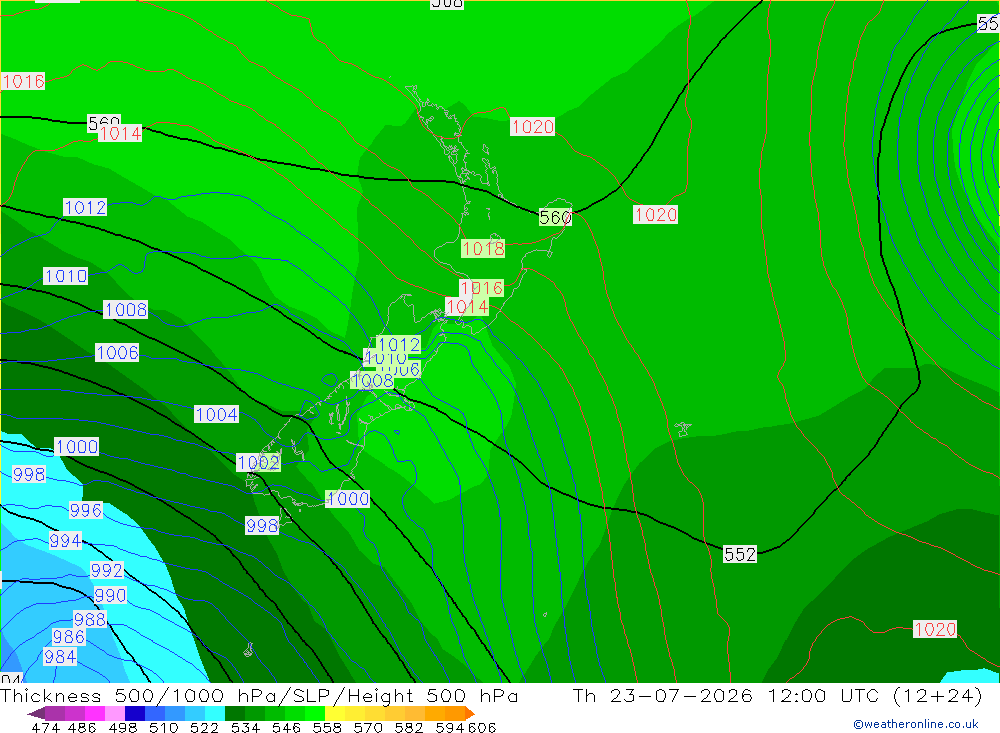Click the legend value 522
The image size is (1000, 733).
tap(204, 727)
